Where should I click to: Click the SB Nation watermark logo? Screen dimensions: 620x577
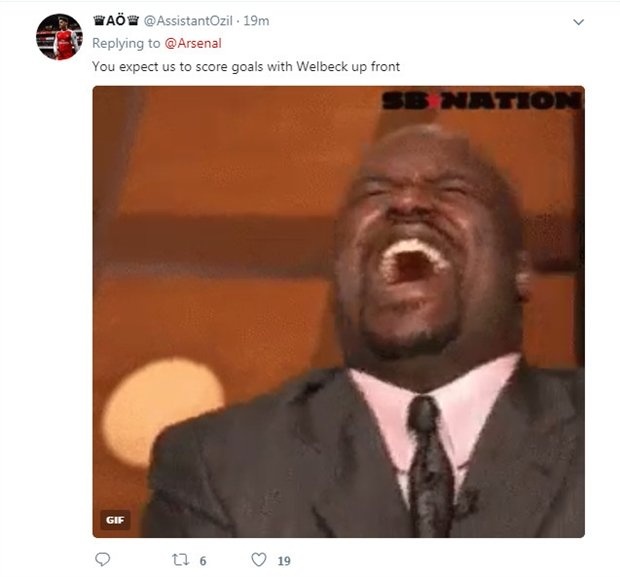click(x=482, y=100)
